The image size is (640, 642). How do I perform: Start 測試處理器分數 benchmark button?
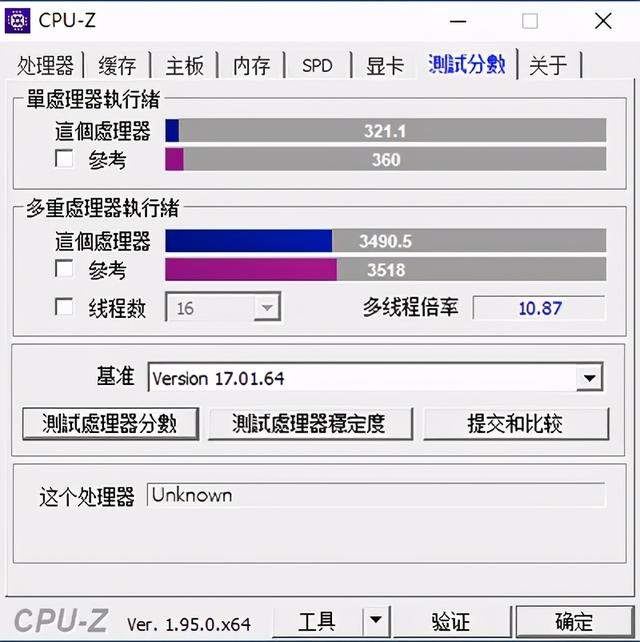111,424
